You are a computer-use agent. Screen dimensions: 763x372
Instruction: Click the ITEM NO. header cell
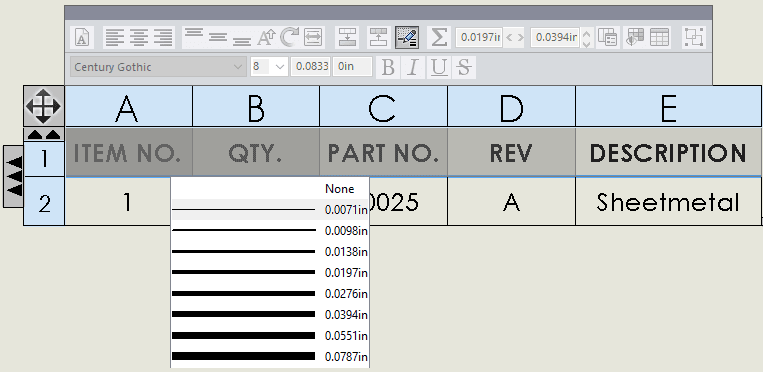[x=128, y=152]
